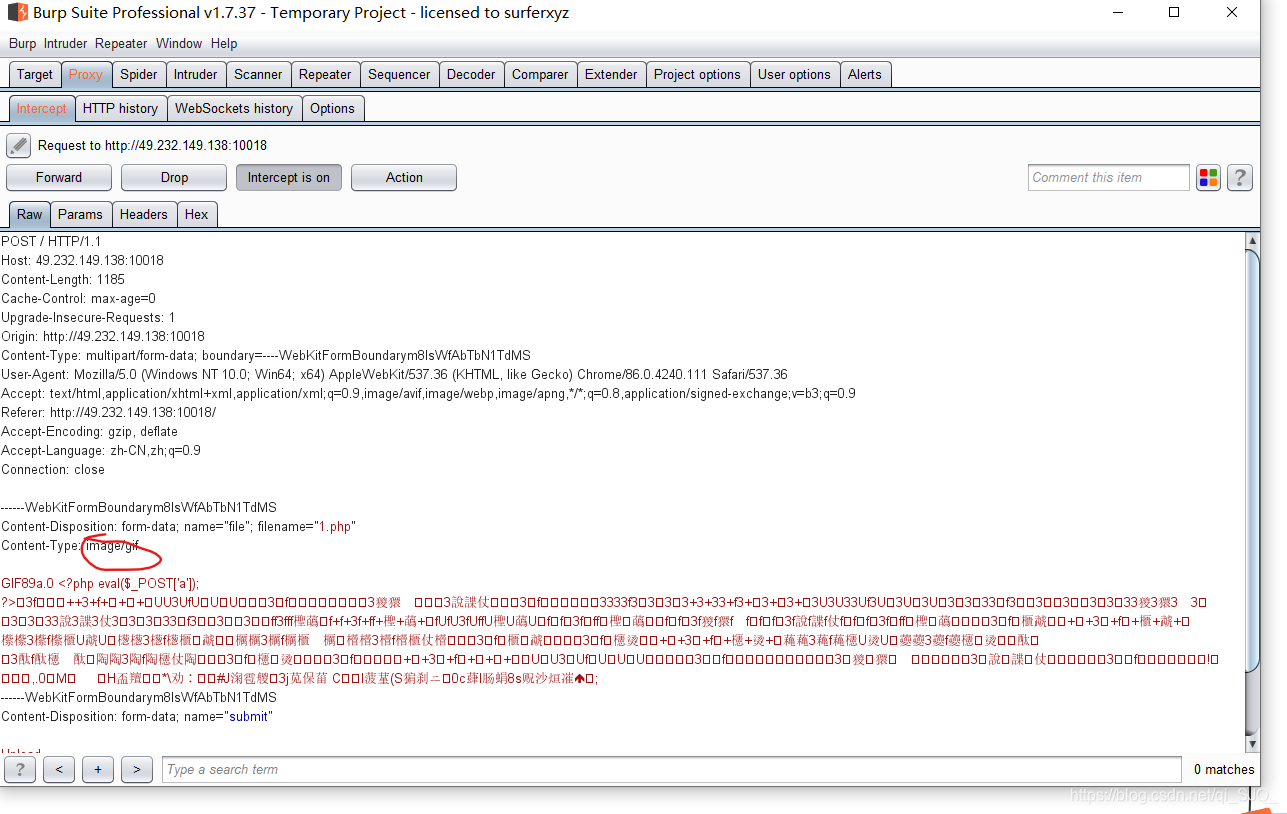The height and width of the screenshot is (814, 1287).
Task: Switch to the Hex view tab
Action: point(197,214)
